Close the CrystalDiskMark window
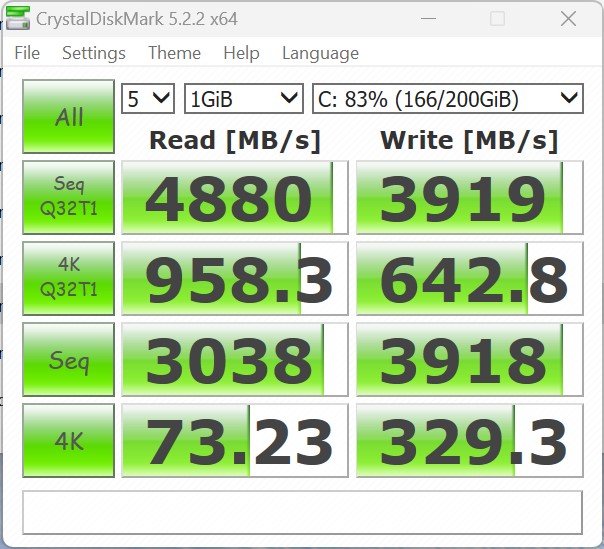Image resolution: width=604 pixels, height=549 pixels. click(x=568, y=18)
